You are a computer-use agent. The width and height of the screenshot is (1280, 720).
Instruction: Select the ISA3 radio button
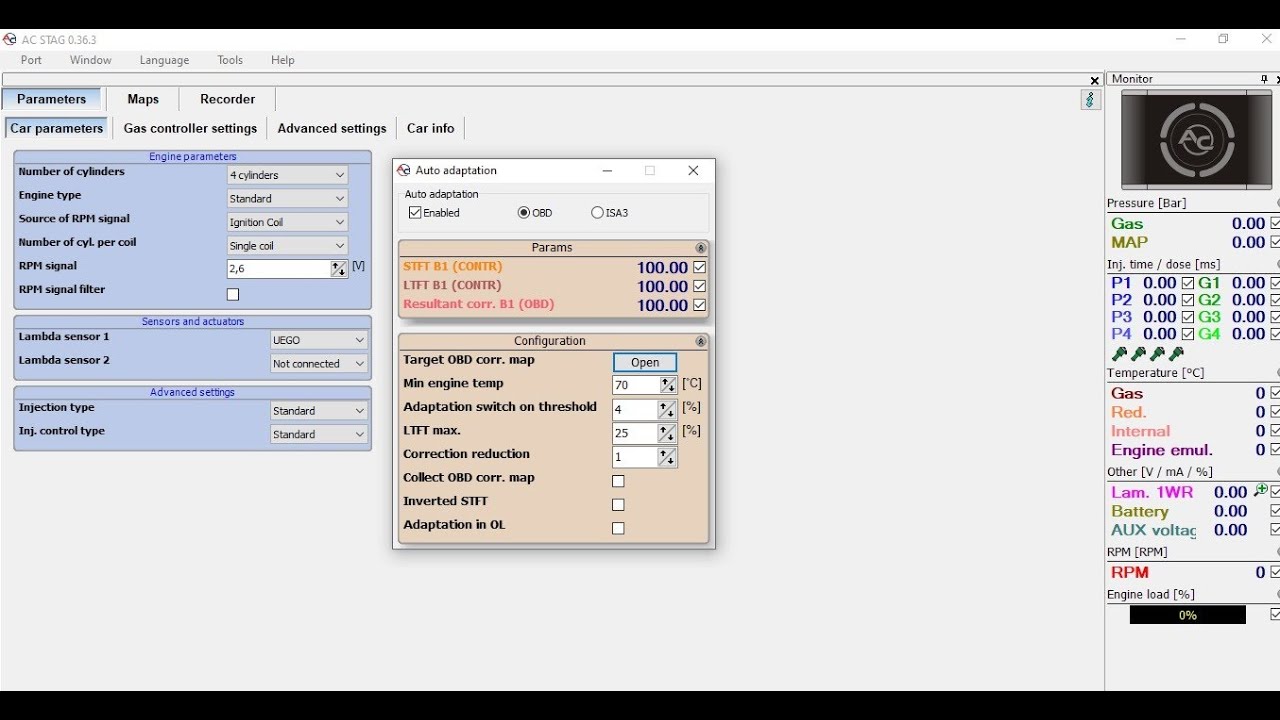point(597,213)
